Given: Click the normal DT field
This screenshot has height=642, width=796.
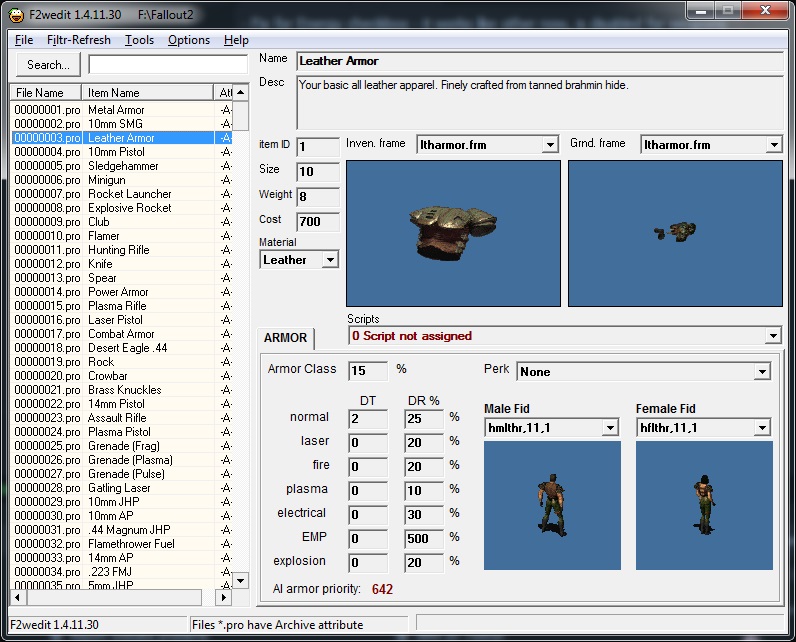Looking at the screenshot, I should [368, 419].
